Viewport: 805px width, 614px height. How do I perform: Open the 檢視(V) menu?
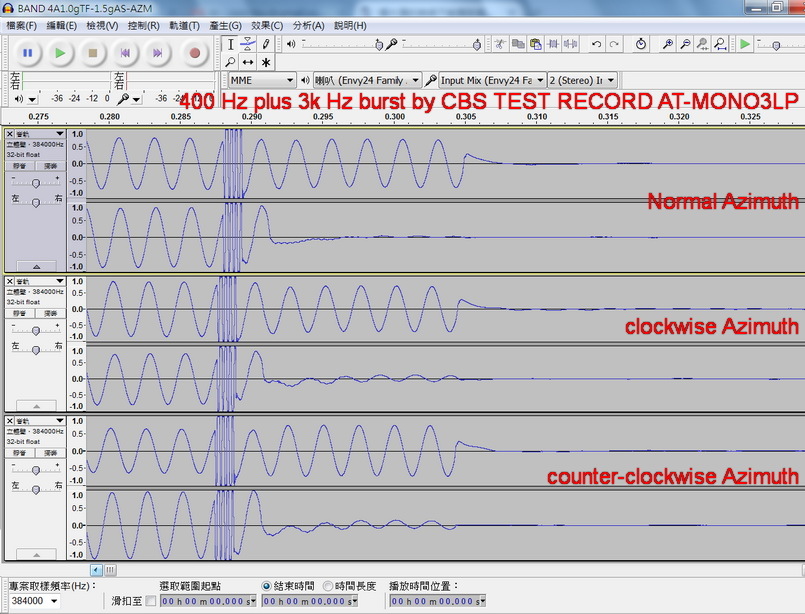(x=102, y=26)
